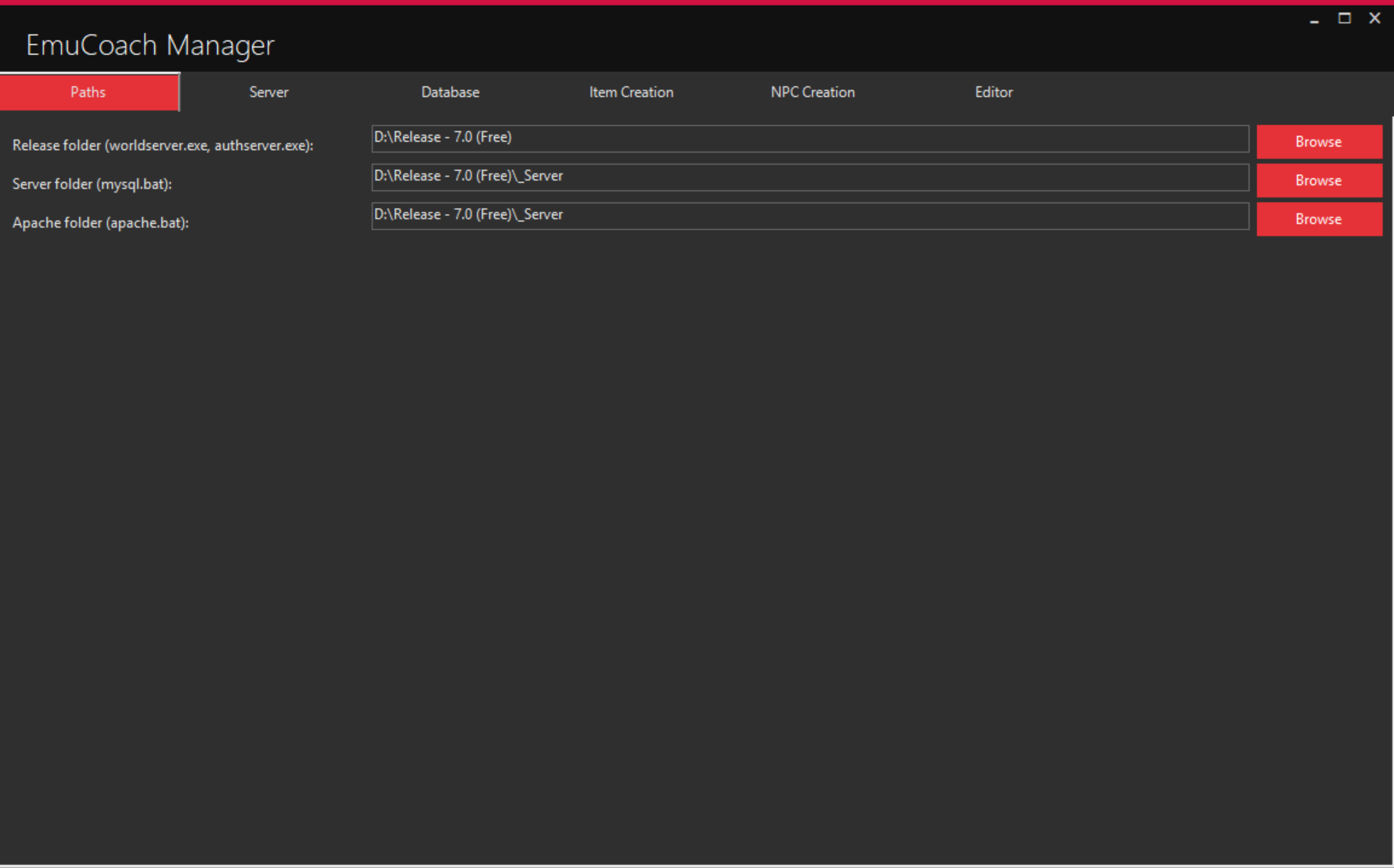Browse for the Release folder
The width and height of the screenshot is (1394, 868).
pos(1318,141)
